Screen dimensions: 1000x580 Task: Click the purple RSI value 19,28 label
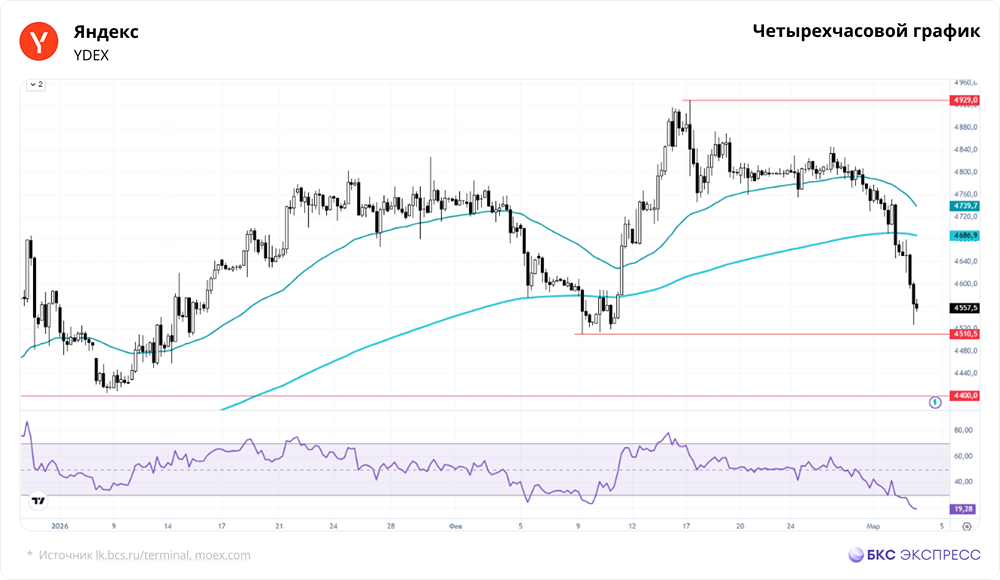point(964,509)
